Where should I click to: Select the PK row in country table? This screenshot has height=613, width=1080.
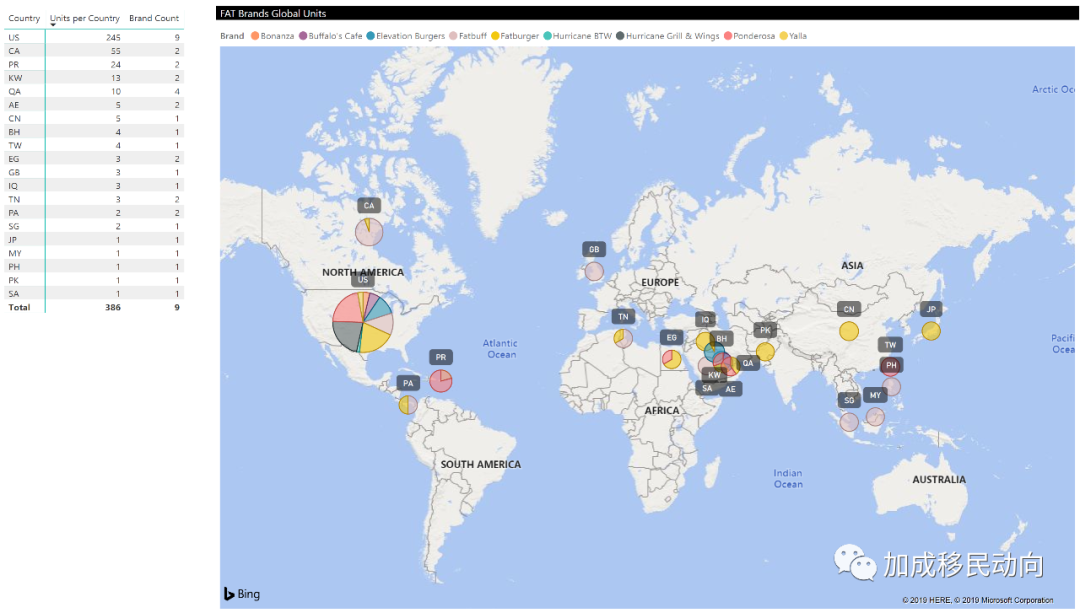point(94,280)
